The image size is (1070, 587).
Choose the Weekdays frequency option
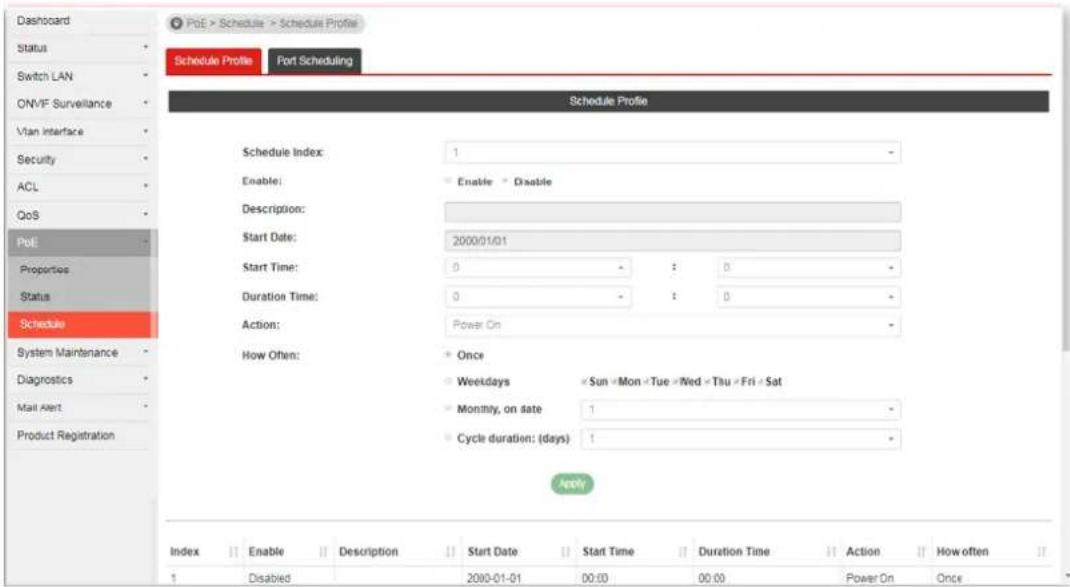(448, 382)
